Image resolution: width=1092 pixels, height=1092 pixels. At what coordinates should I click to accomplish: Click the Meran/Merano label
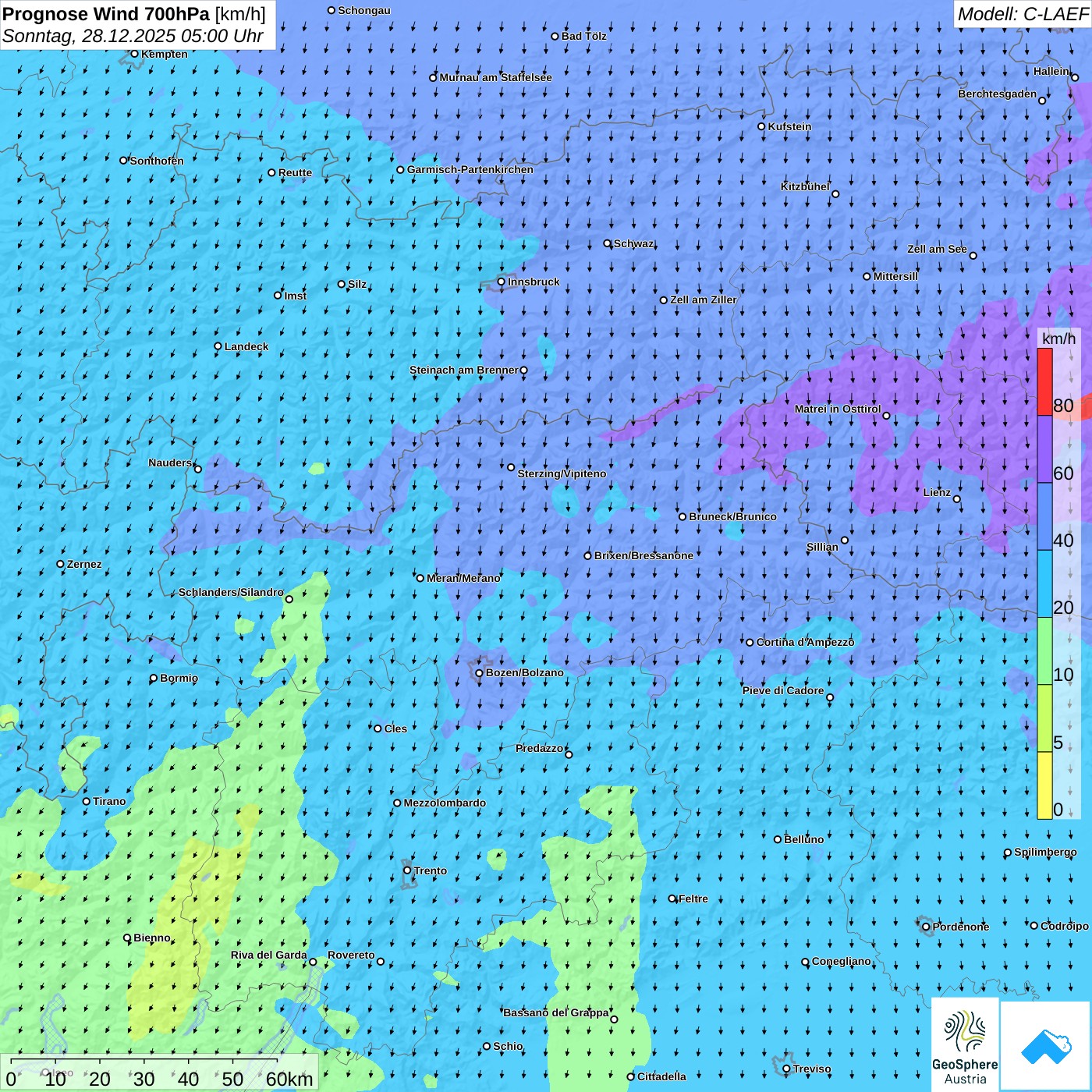click(463, 578)
